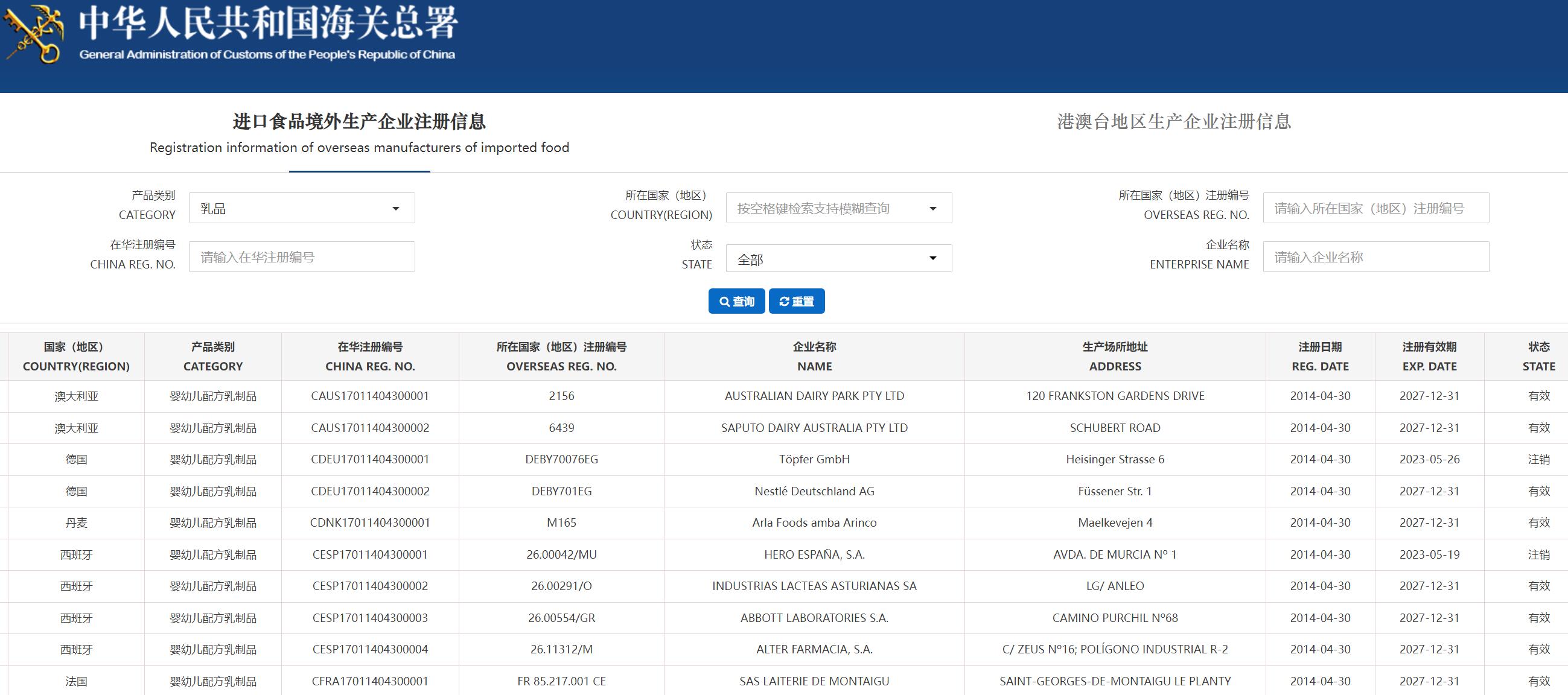Click overseas number DEBY701EG
This screenshot has width=1568, height=695.
[x=561, y=491]
